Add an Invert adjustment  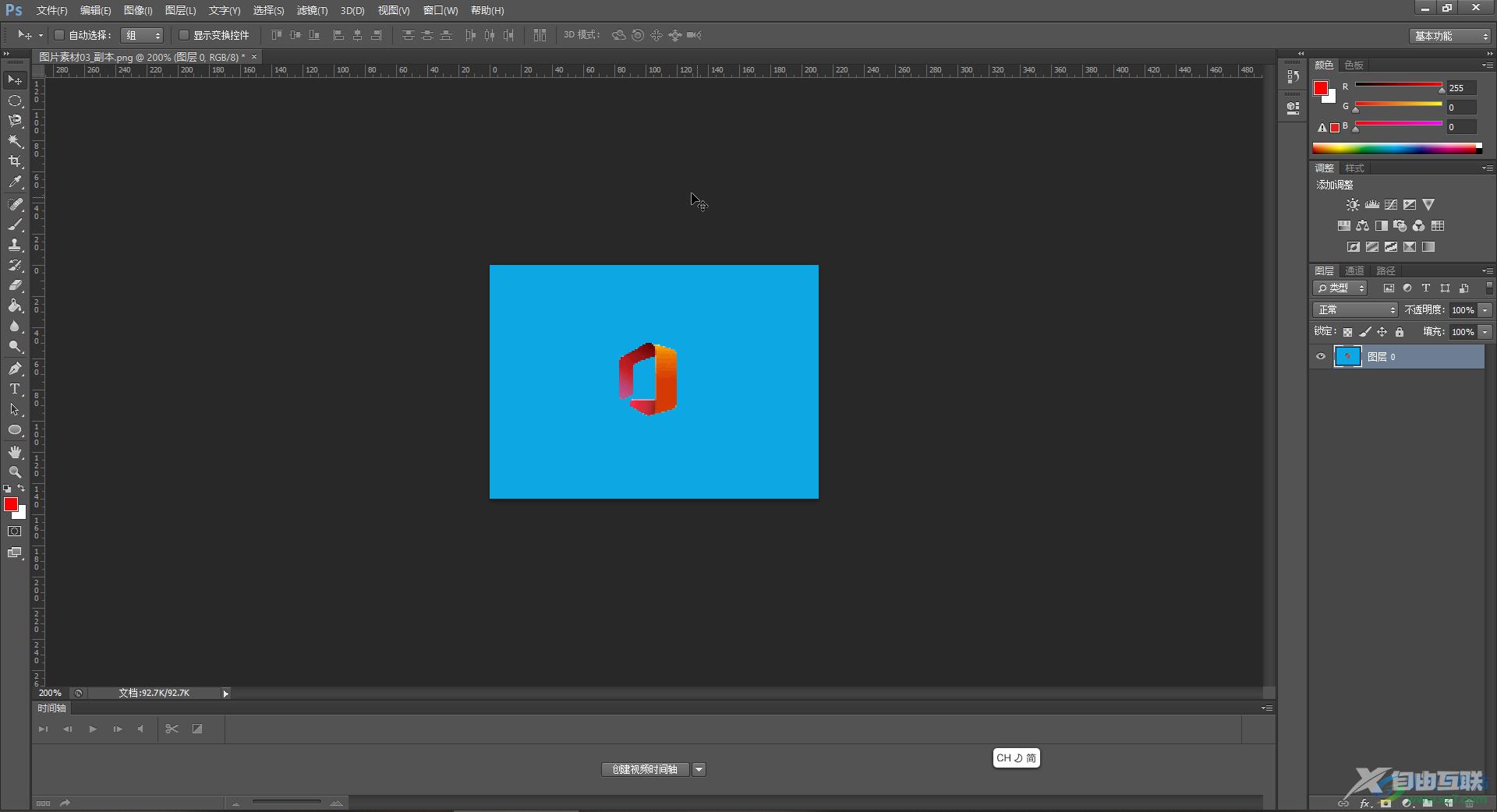1353,247
